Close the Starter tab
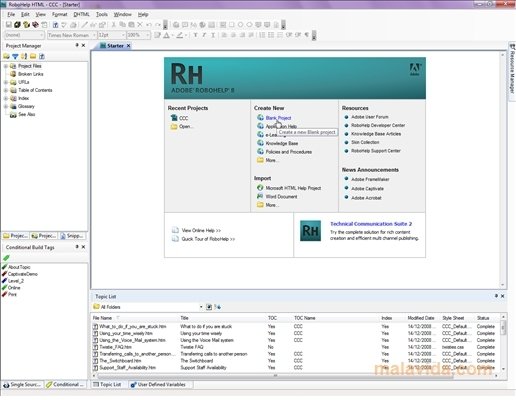The height and width of the screenshot is (400, 516). coord(128,46)
